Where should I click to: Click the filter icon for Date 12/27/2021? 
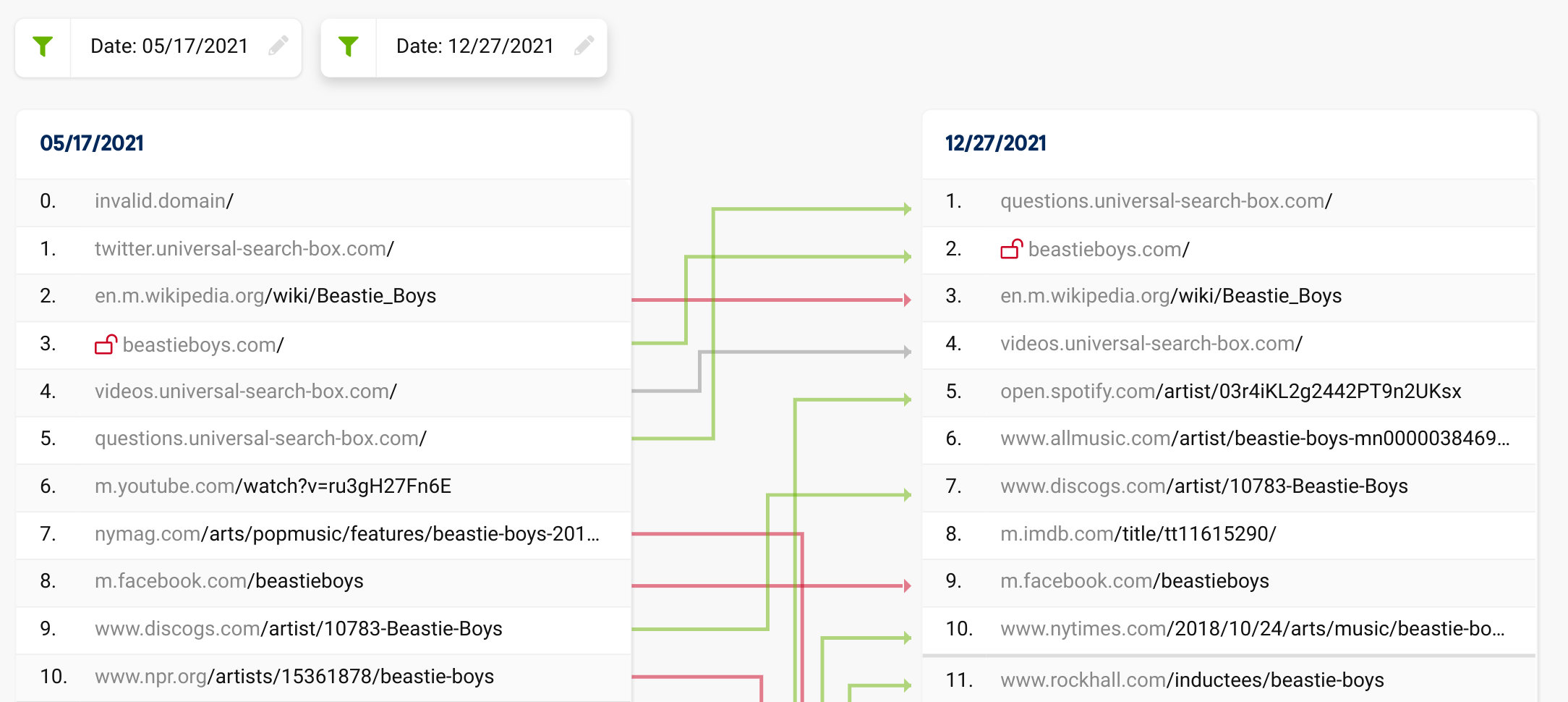point(349,46)
